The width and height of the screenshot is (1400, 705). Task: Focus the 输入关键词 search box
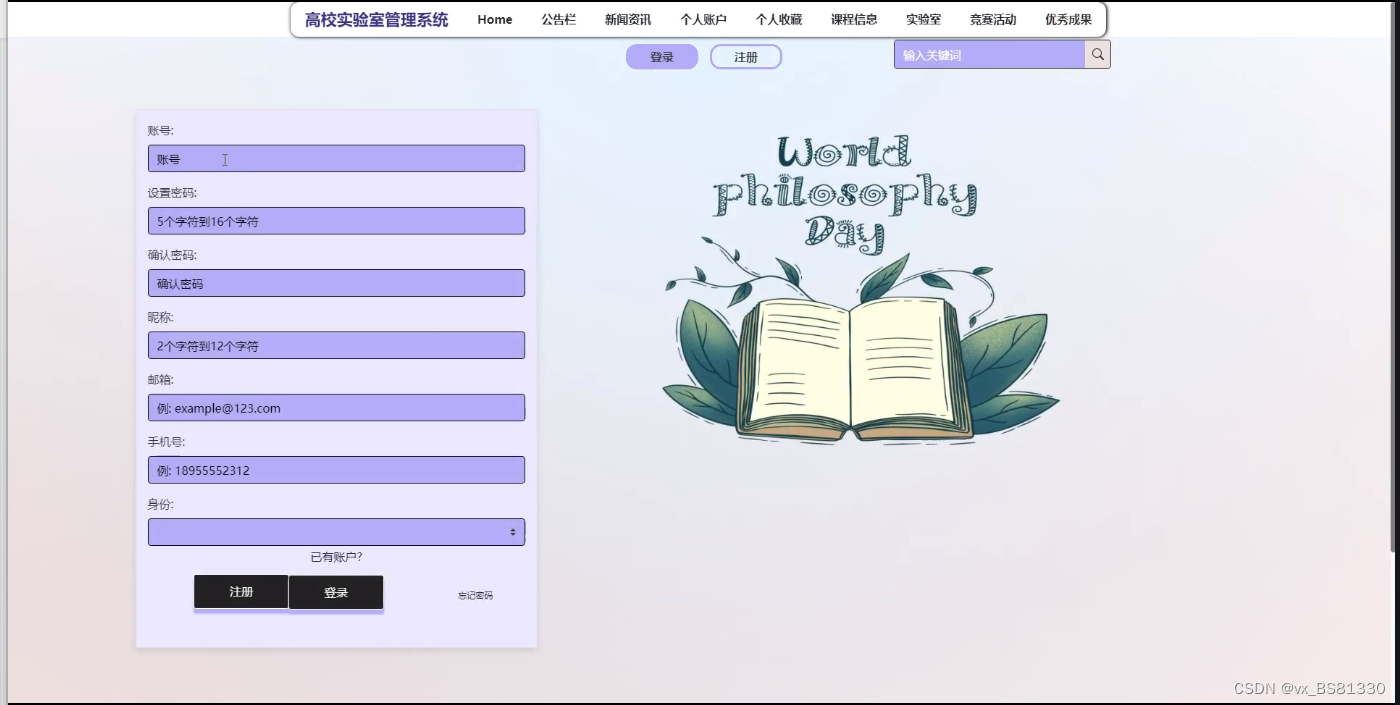990,55
